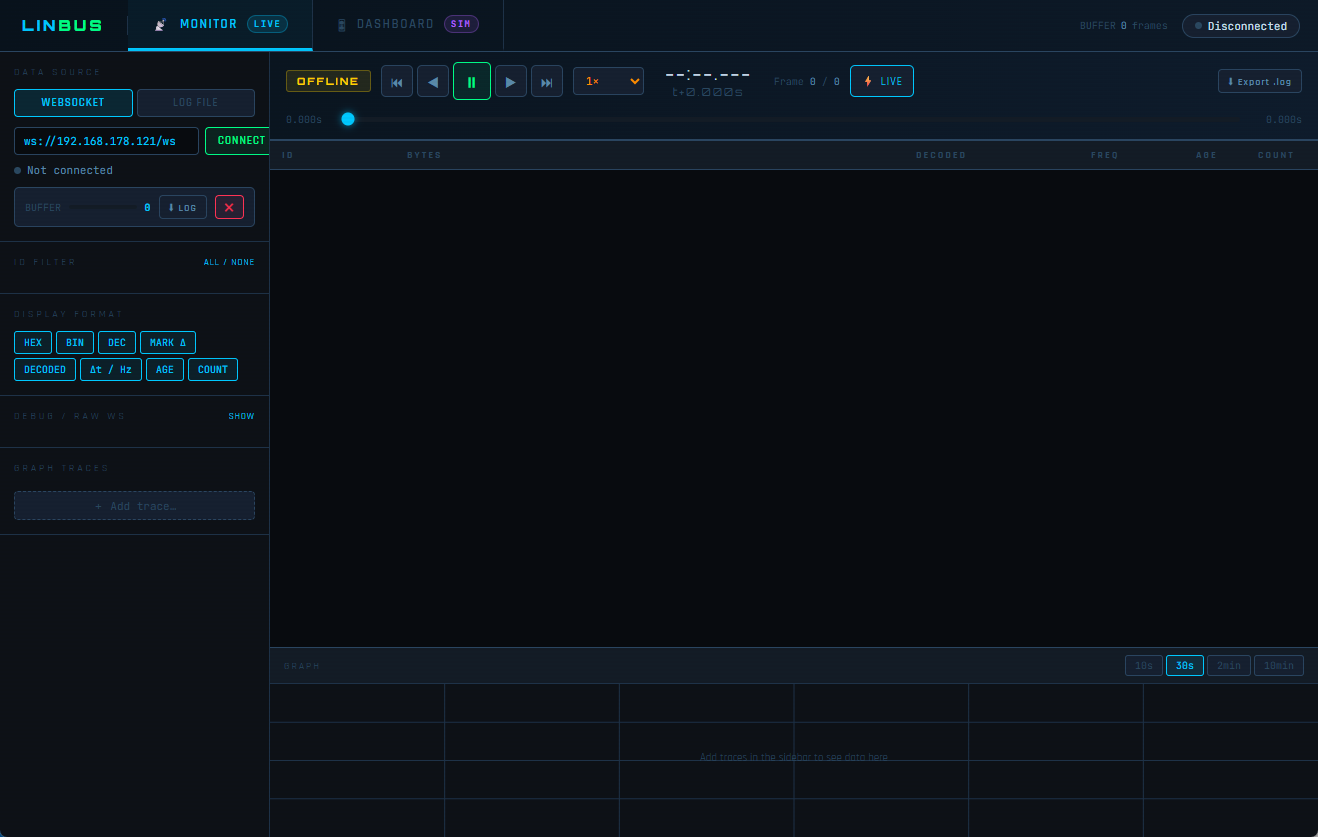The image size is (1318, 837).
Task: Toggle the DECODED column display
Action: pyautogui.click(x=45, y=370)
